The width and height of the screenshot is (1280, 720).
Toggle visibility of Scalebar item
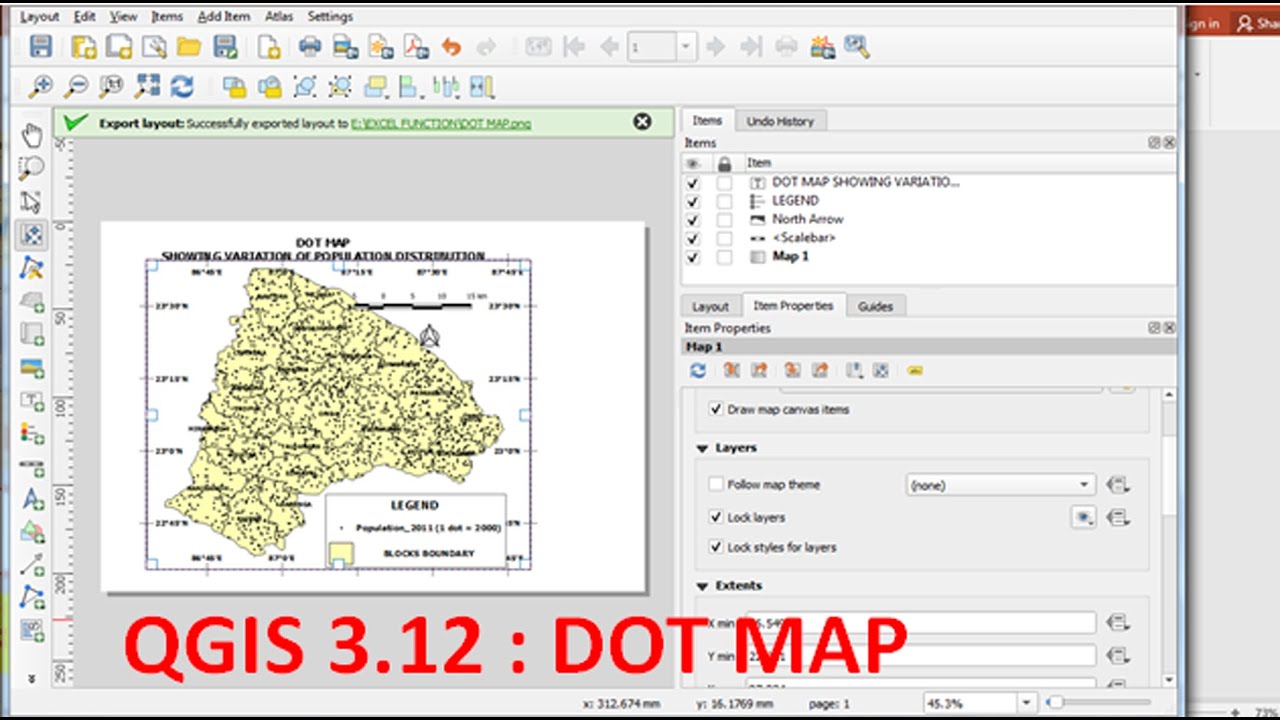pos(693,239)
